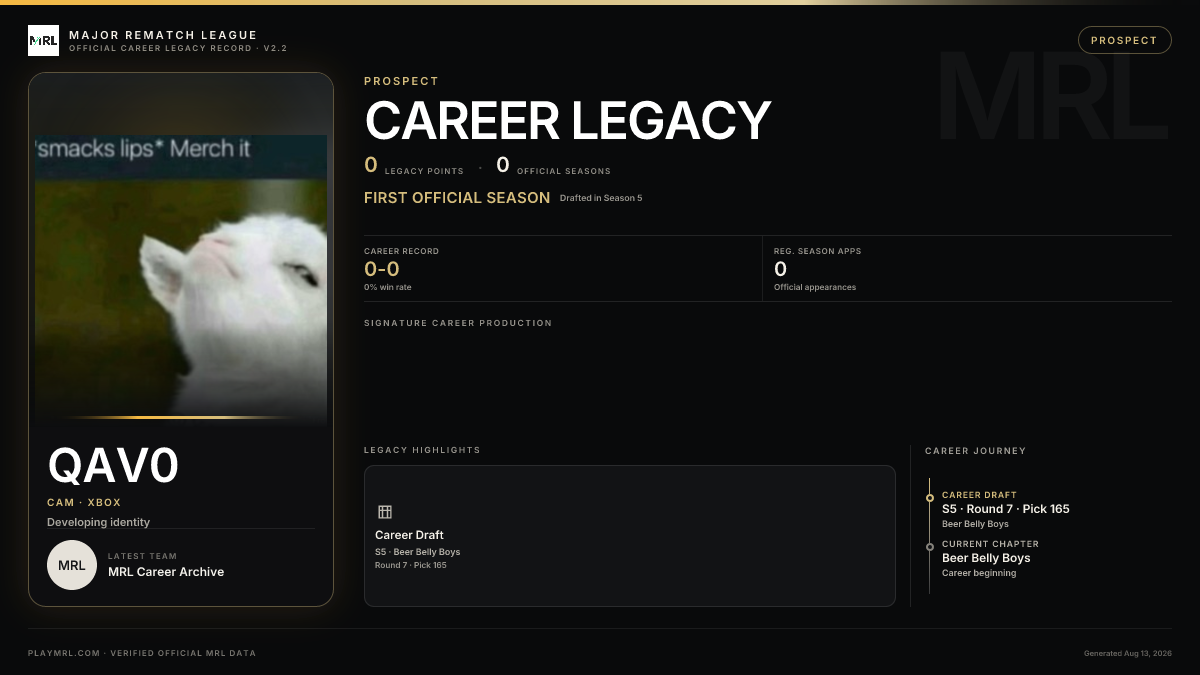Viewport: 1200px width, 675px height.
Task: Click 'Round 7 · Pick 165' in highlight card
Action: (x=411, y=565)
